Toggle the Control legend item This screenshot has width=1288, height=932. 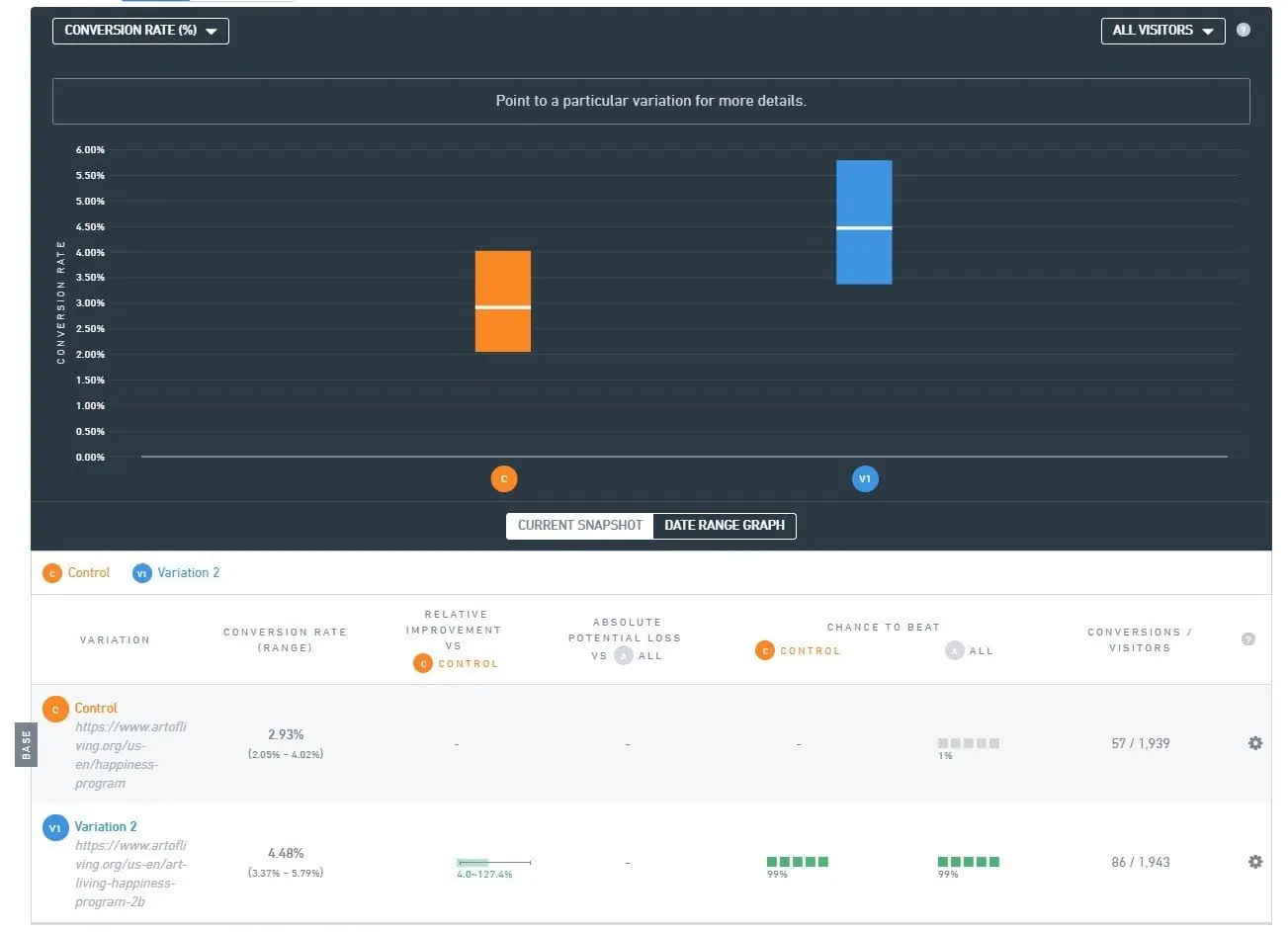(76, 573)
